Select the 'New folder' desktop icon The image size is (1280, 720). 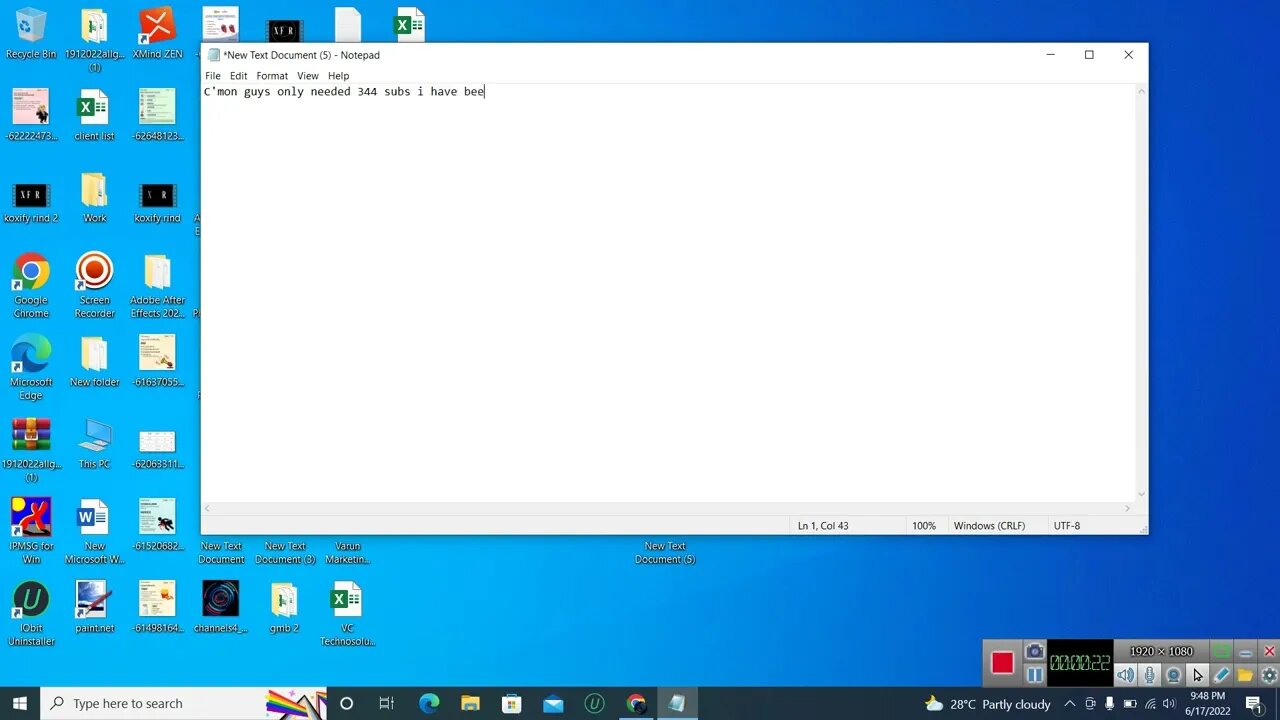click(x=94, y=361)
